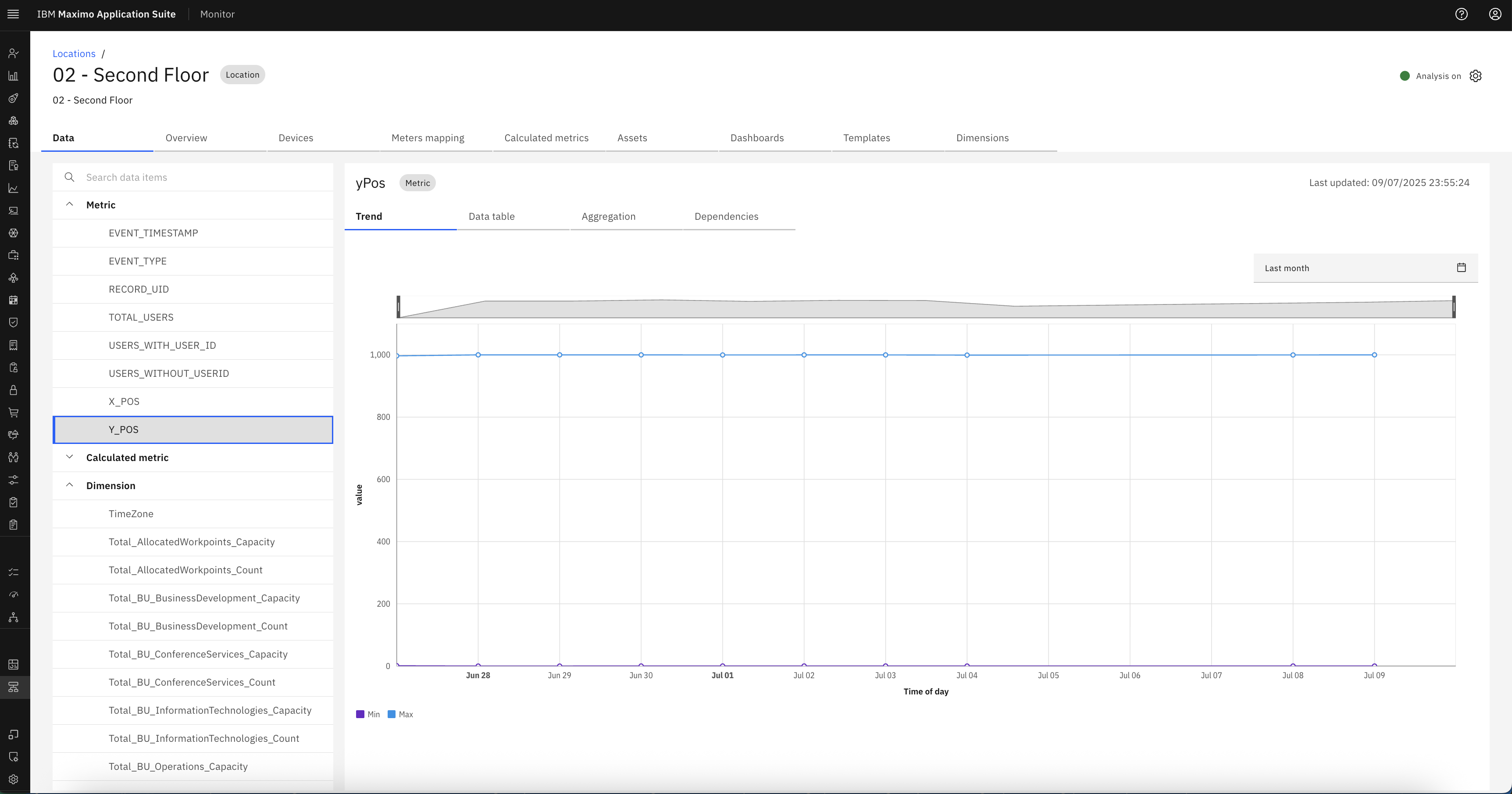Viewport: 1512px width, 794px height.
Task: Click the calendar icon in sidebar
Action: click(14, 300)
